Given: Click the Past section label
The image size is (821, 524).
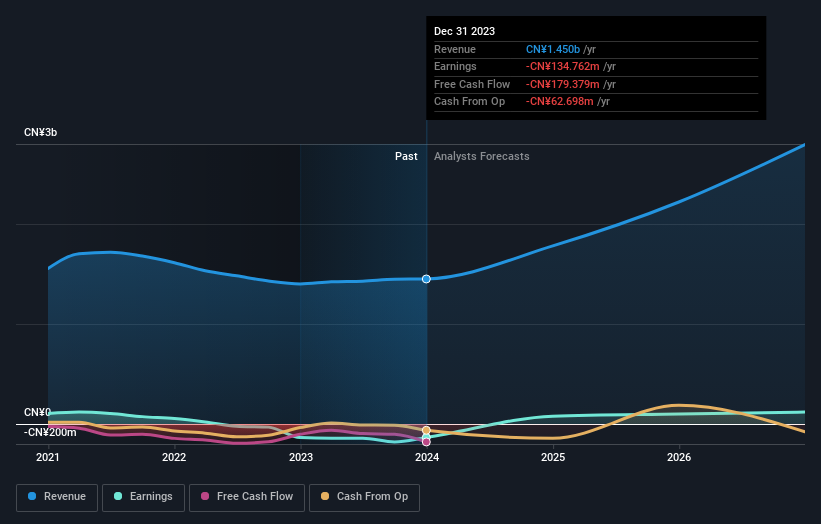Looking at the screenshot, I should point(406,157).
